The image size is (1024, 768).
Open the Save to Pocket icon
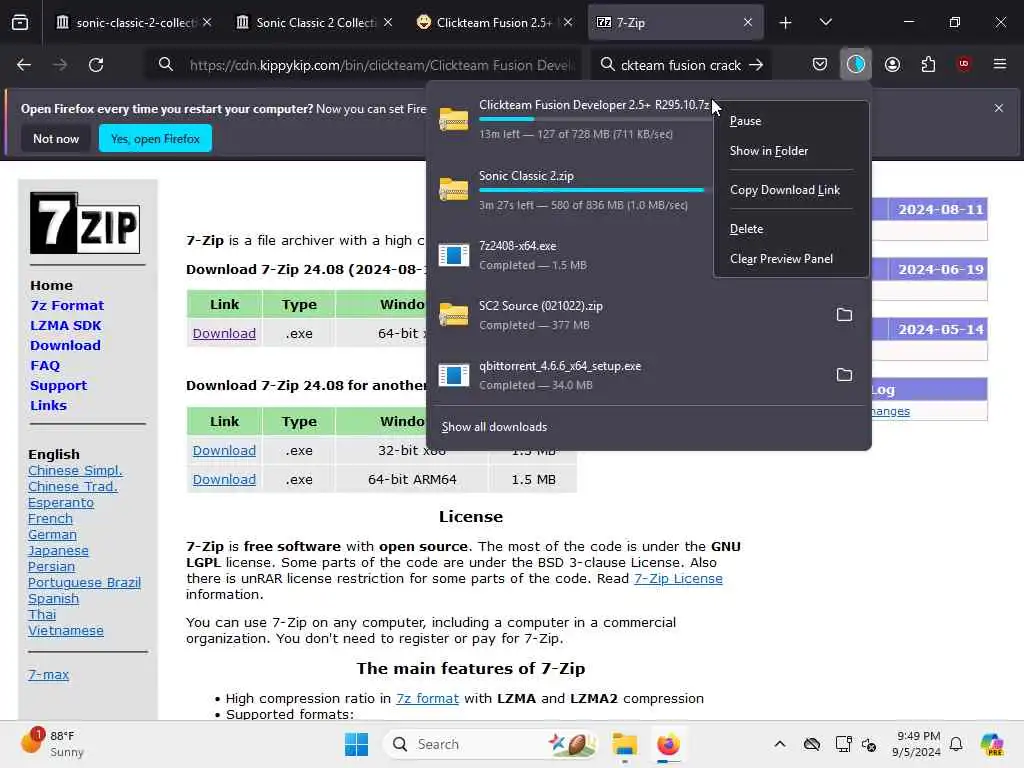(820, 64)
